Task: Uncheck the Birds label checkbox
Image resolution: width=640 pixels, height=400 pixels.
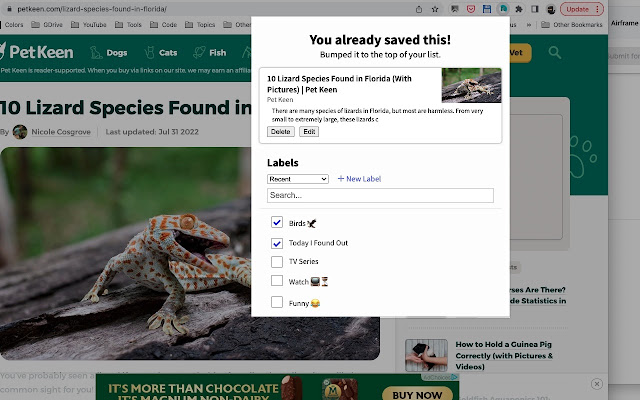Action: (x=277, y=222)
